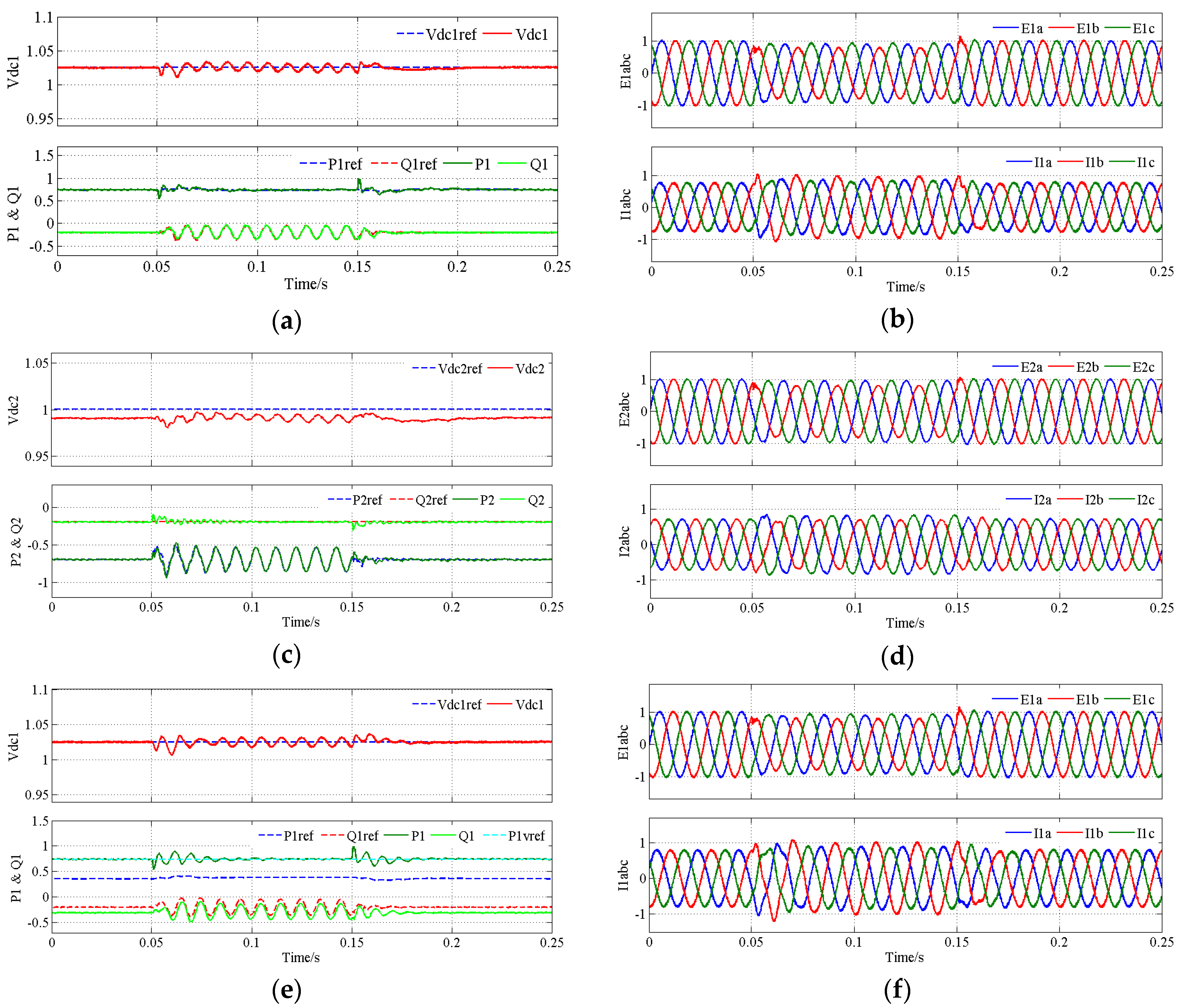The image size is (1183, 1008).
Task: Click the E2b legend entry in plot (d)
Action: pos(1087,367)
